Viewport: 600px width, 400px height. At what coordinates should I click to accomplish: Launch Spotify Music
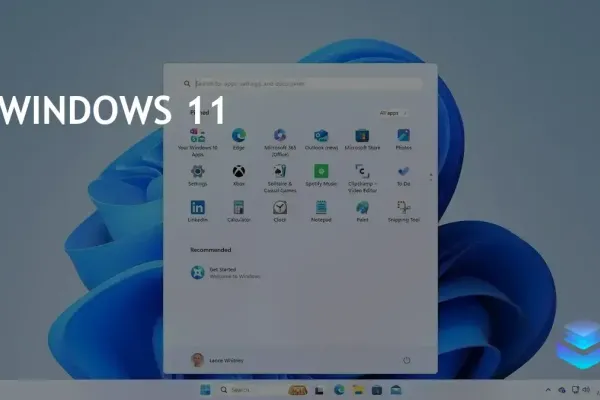(x=321, y=175)
